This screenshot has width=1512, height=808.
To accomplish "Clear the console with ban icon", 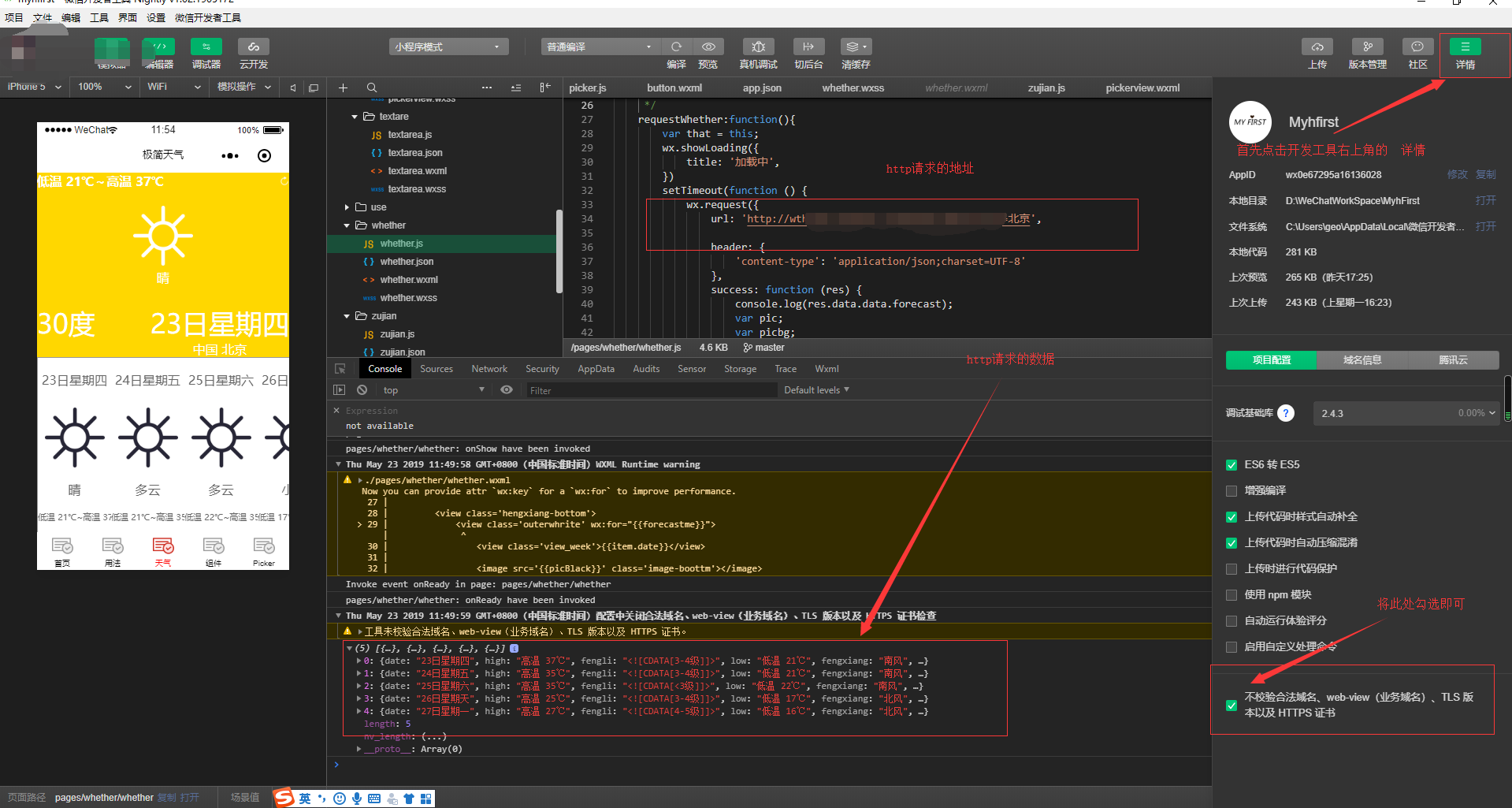I will point(362,390).
